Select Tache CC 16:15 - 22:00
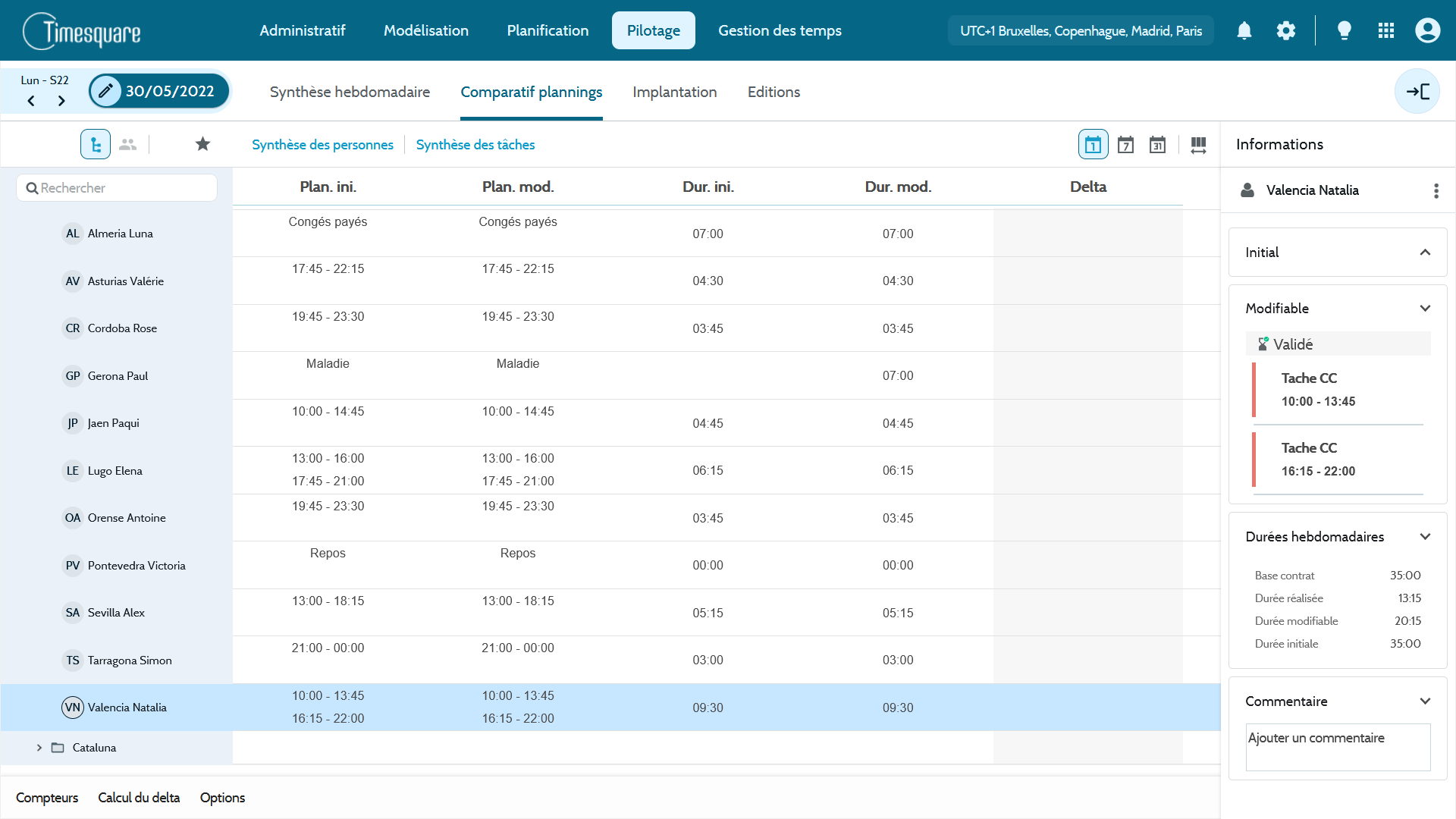This screenshot has width=1456, height=819. coord(1338,460)
